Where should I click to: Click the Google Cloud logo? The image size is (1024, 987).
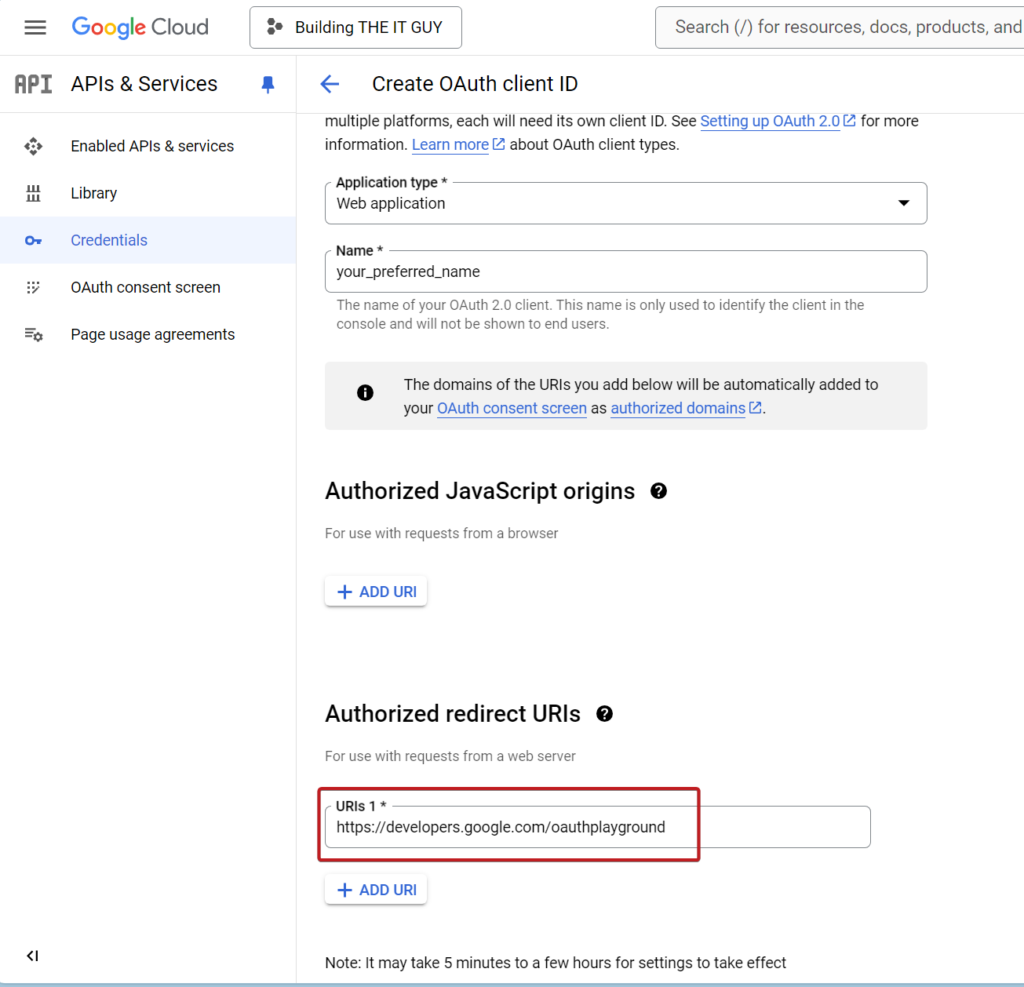140,27
